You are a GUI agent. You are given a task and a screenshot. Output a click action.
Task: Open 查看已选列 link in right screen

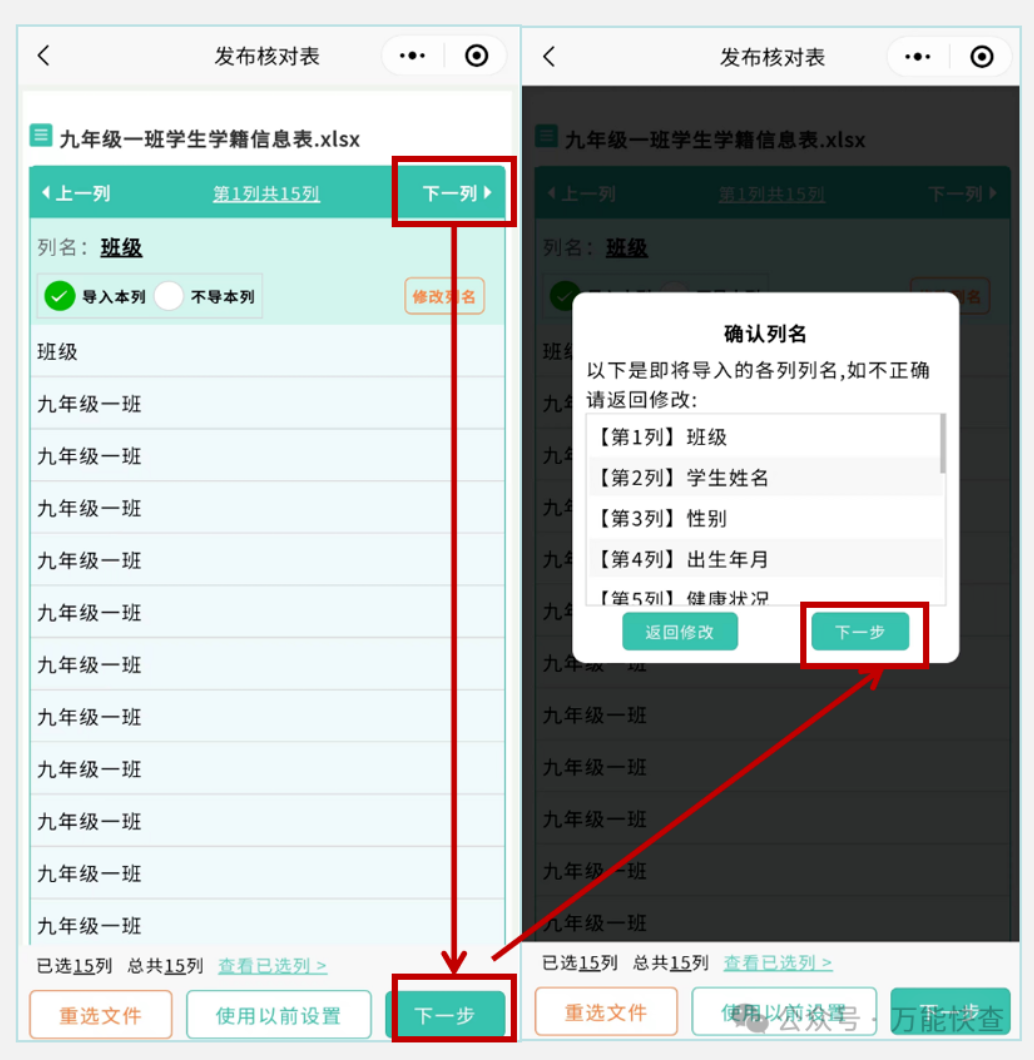778,963
